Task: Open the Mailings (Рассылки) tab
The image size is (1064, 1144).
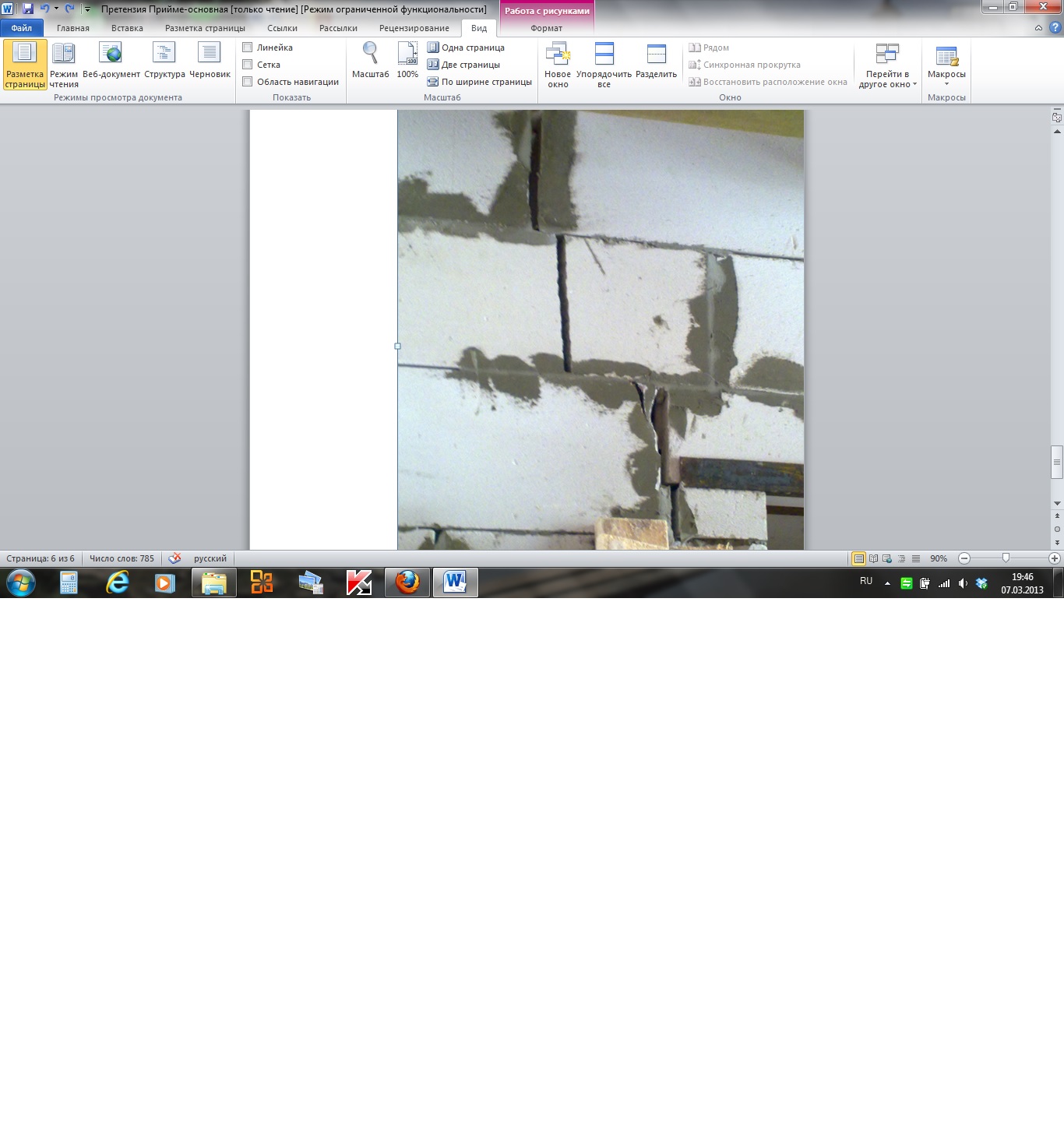Action: click(338, 28)
